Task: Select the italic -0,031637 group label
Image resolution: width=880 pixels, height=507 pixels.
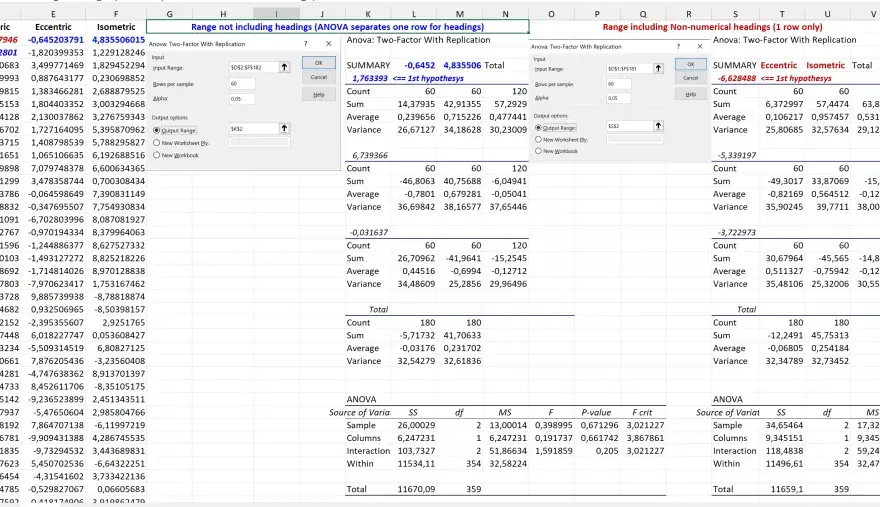Action: click(368, 232)
